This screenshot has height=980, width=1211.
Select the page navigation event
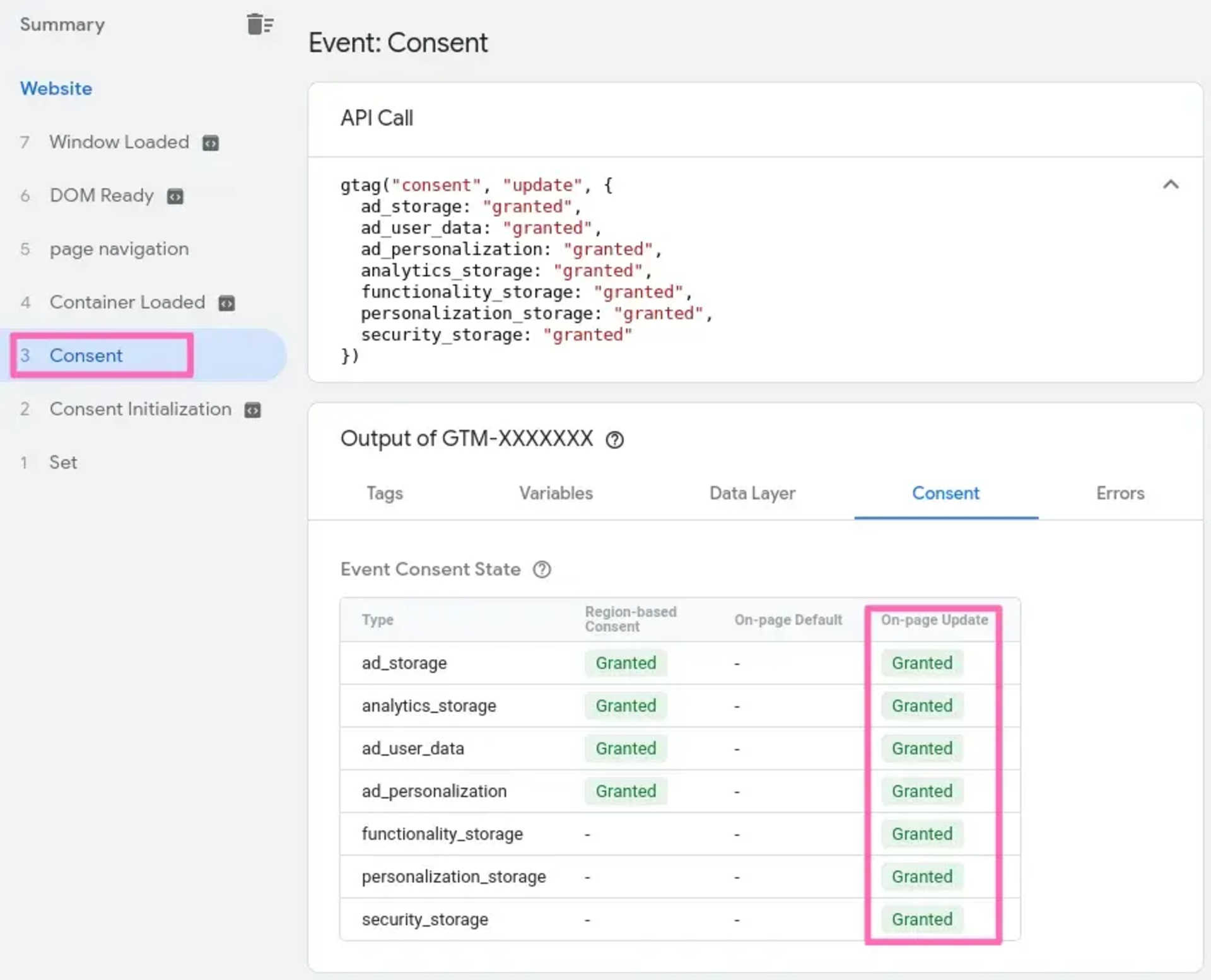pos(119,249)
